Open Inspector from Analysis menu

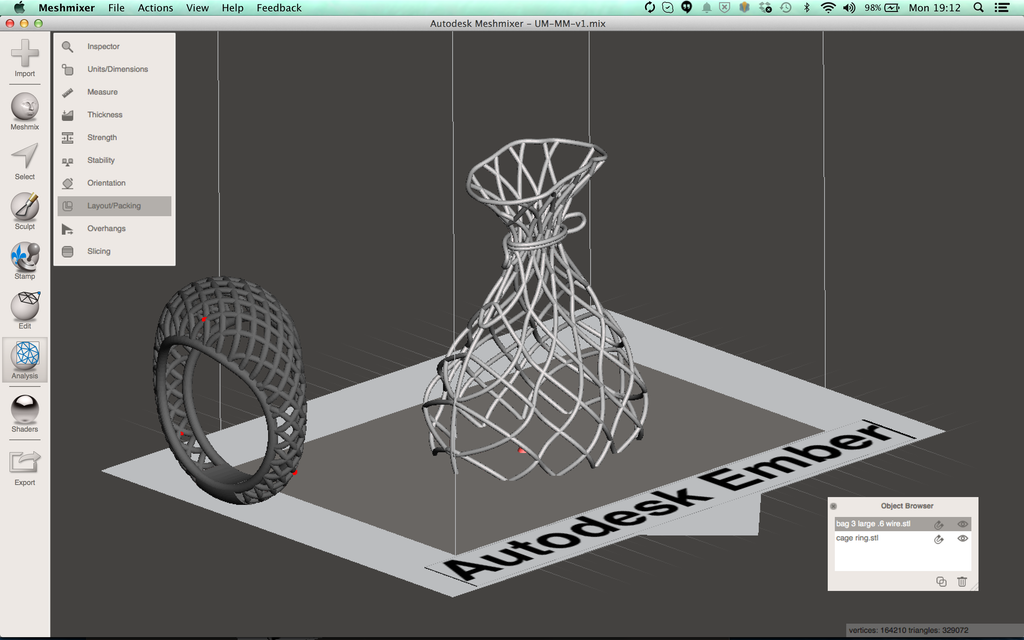[x=114, y=46]
